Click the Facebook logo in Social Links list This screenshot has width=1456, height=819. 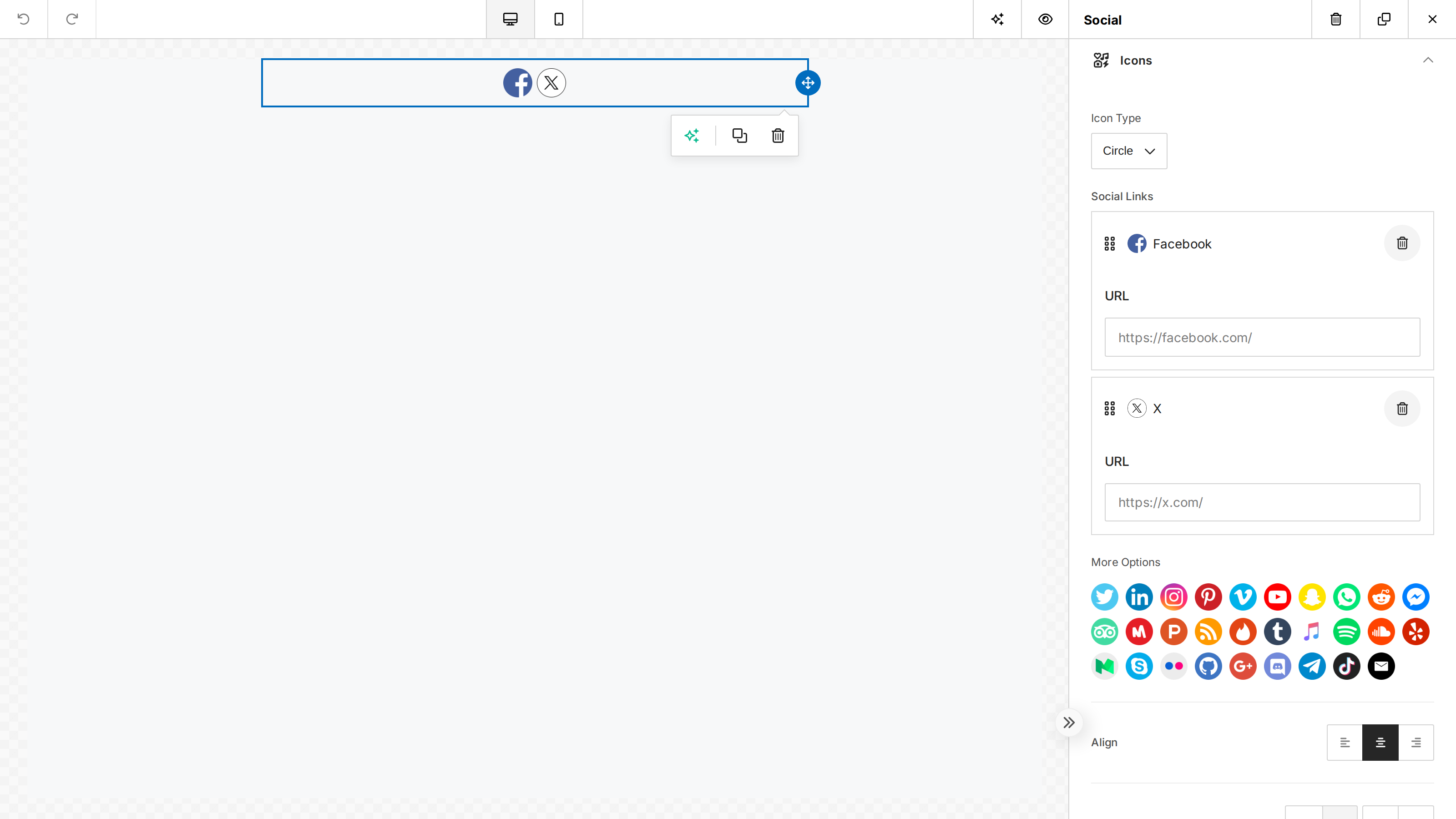pos(1137,243)
